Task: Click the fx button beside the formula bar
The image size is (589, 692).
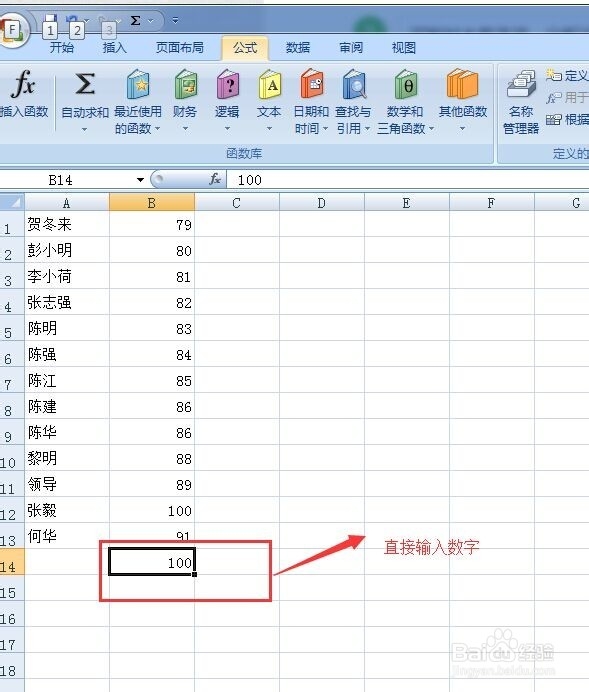Action: 215,179
